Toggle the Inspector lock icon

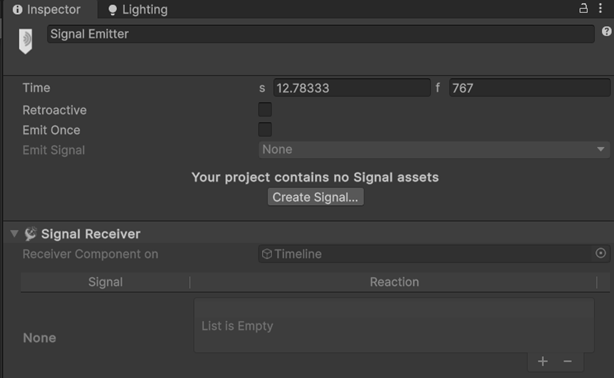583,9
